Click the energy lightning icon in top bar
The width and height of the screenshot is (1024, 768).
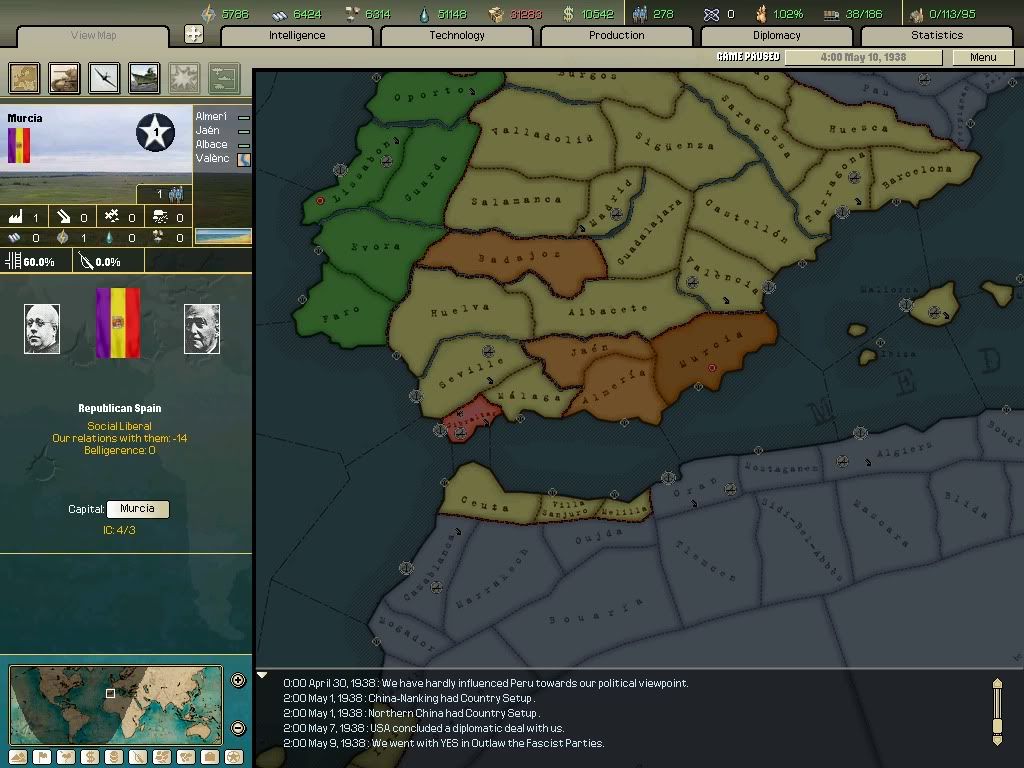[x=208, y=14]
